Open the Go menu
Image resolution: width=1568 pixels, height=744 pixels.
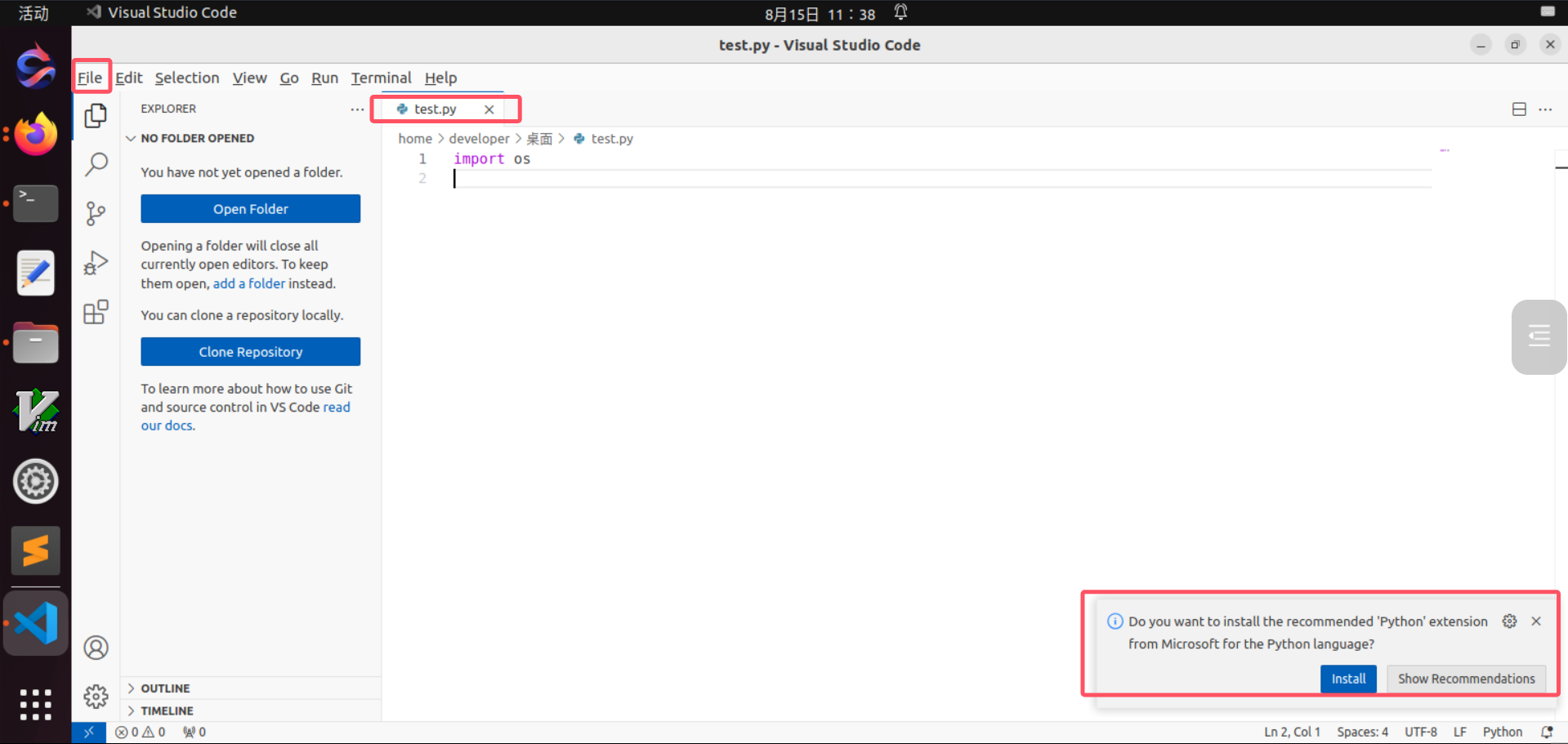(289, 78)
